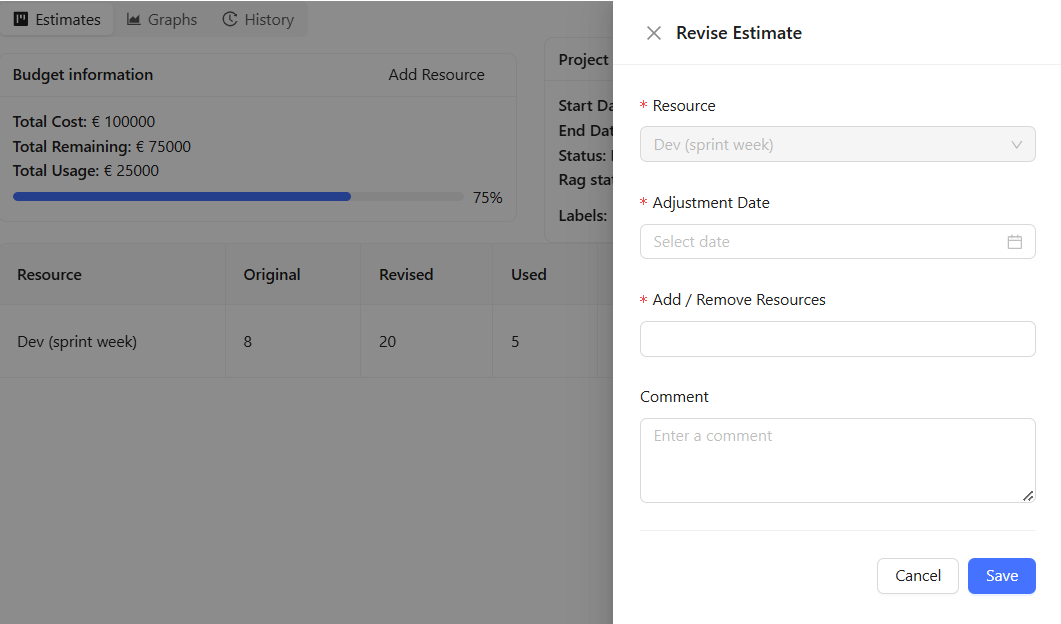Image resolution: width=1061 pixels, height=624 pixels.
Task: Select the Estimates tab
Action: [58, 20]
